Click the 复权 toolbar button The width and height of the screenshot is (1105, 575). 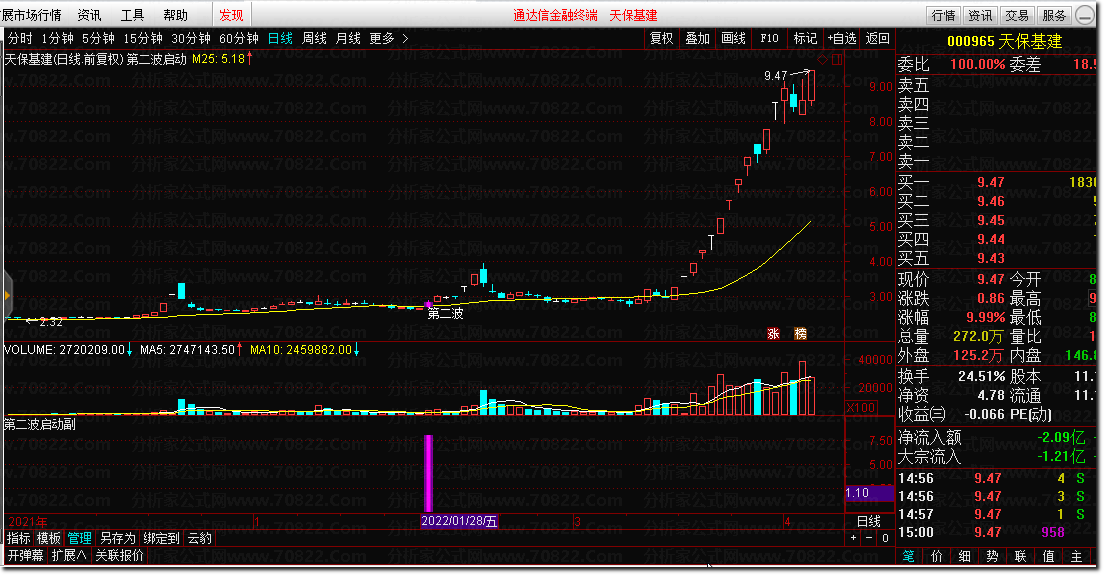[662, 38]
